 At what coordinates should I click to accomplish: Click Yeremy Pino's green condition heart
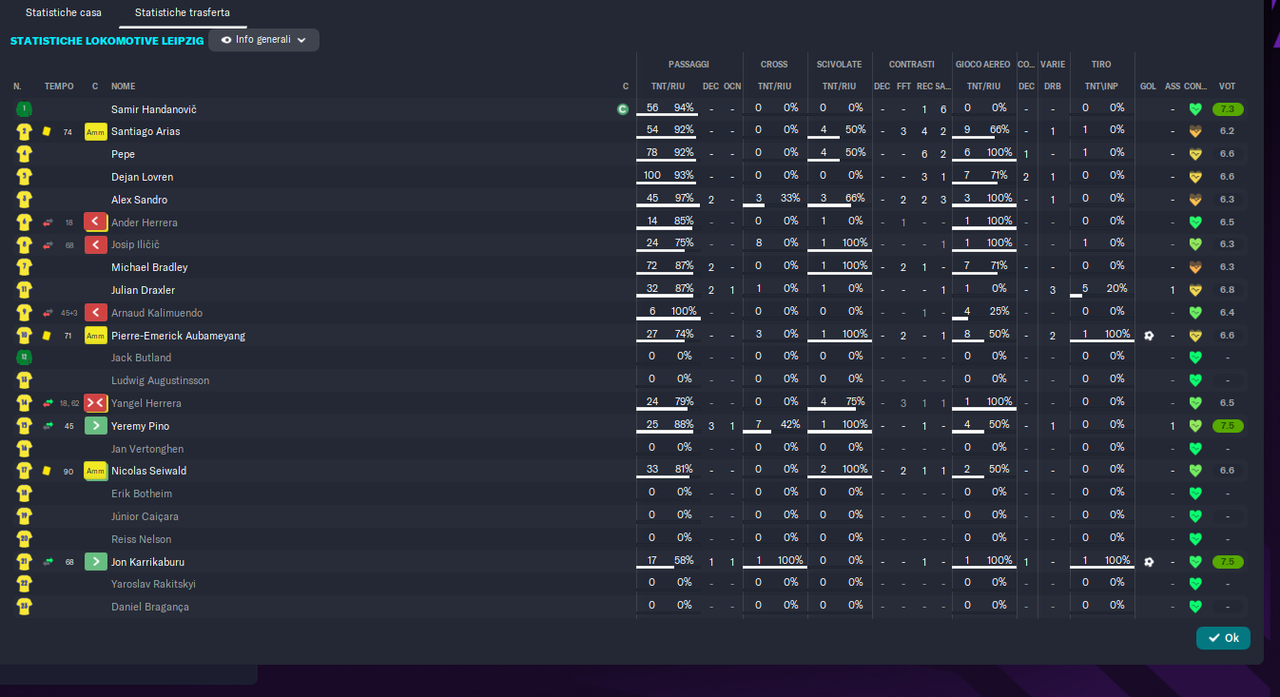1195,426
